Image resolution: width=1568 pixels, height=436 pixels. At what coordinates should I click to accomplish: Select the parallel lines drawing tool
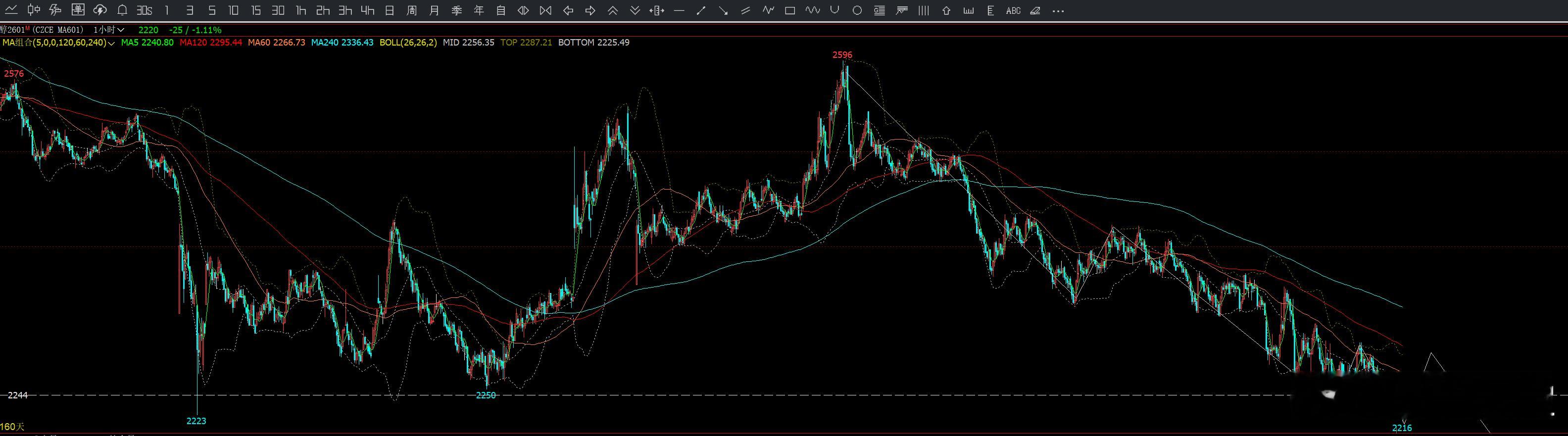[746, 10]
